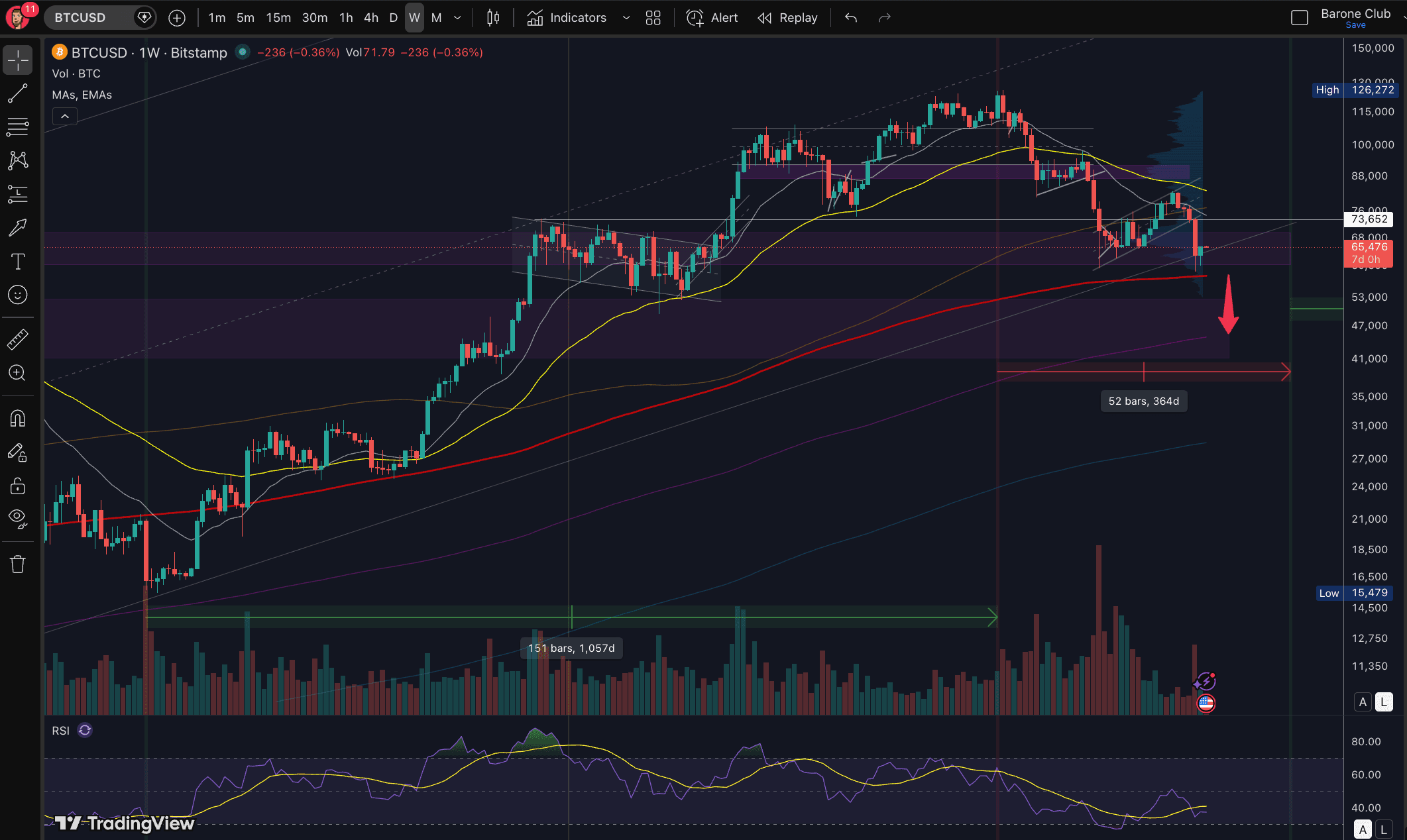The image size is (1407, 840).
Task: Open the Fibonacci retracement tools
Action: 18,127
